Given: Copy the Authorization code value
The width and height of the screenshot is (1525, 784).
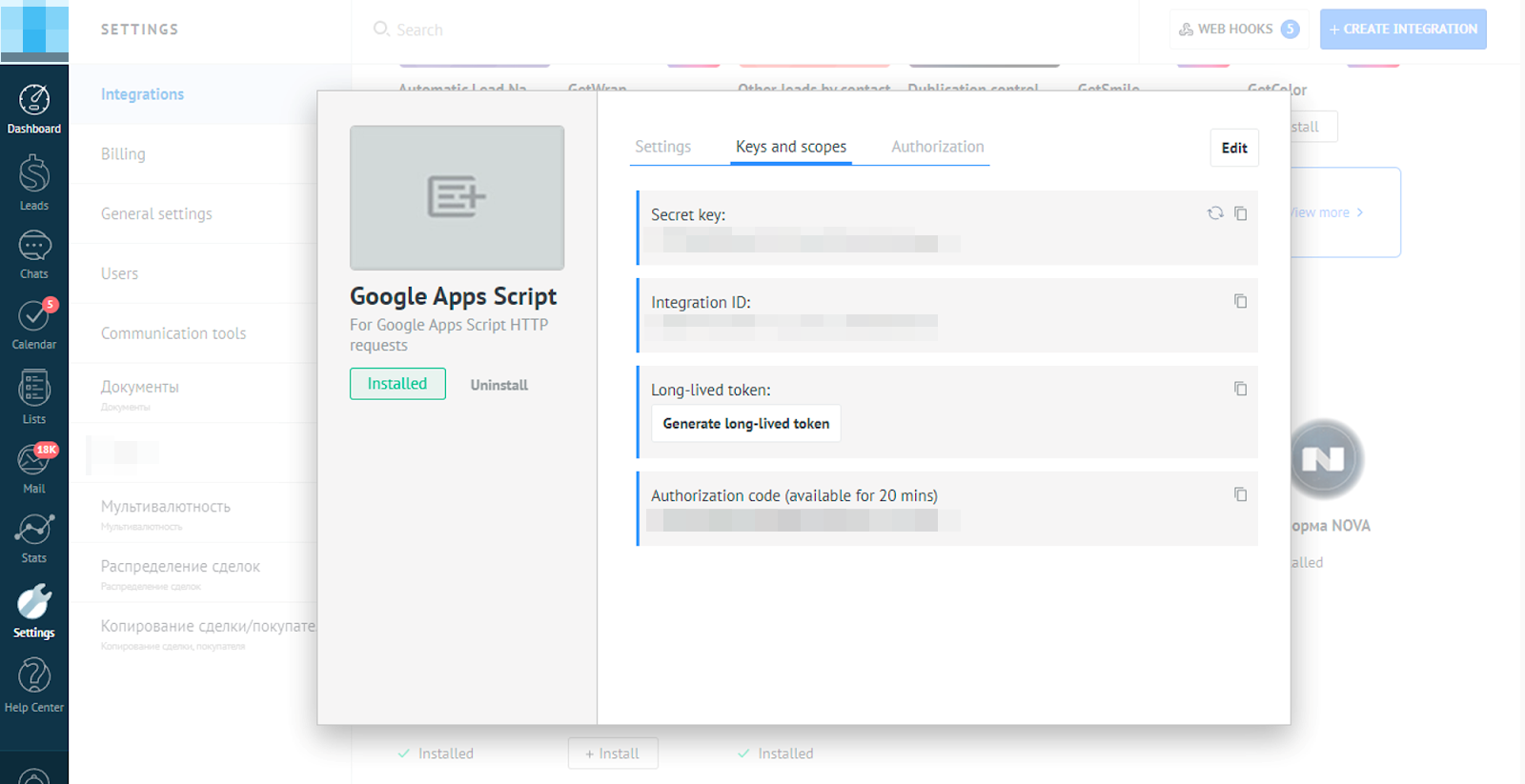Looking at the screenshot, I should pos(1240,494).
